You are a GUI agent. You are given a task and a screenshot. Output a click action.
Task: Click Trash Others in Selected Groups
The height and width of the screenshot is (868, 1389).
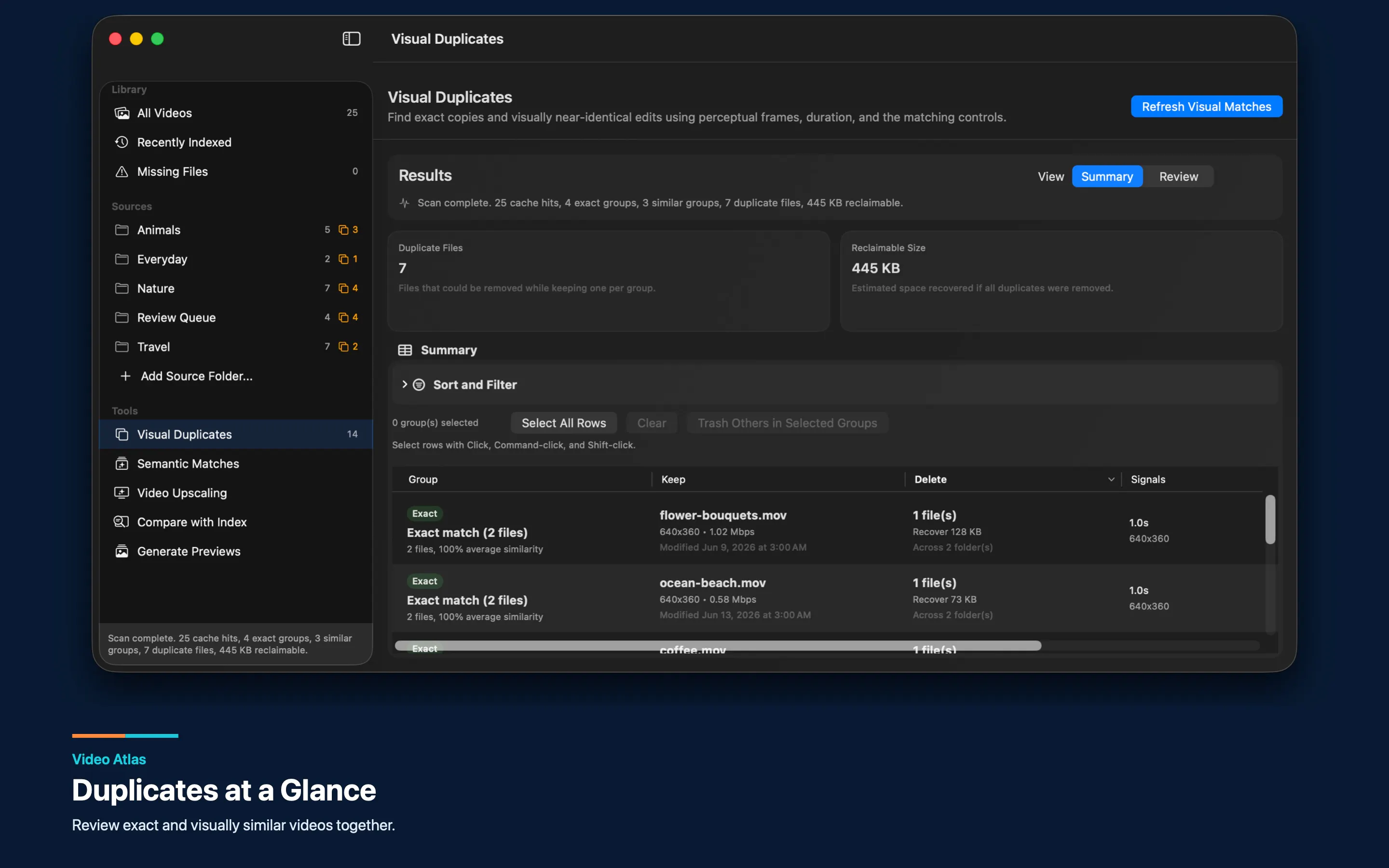point(787,423)
